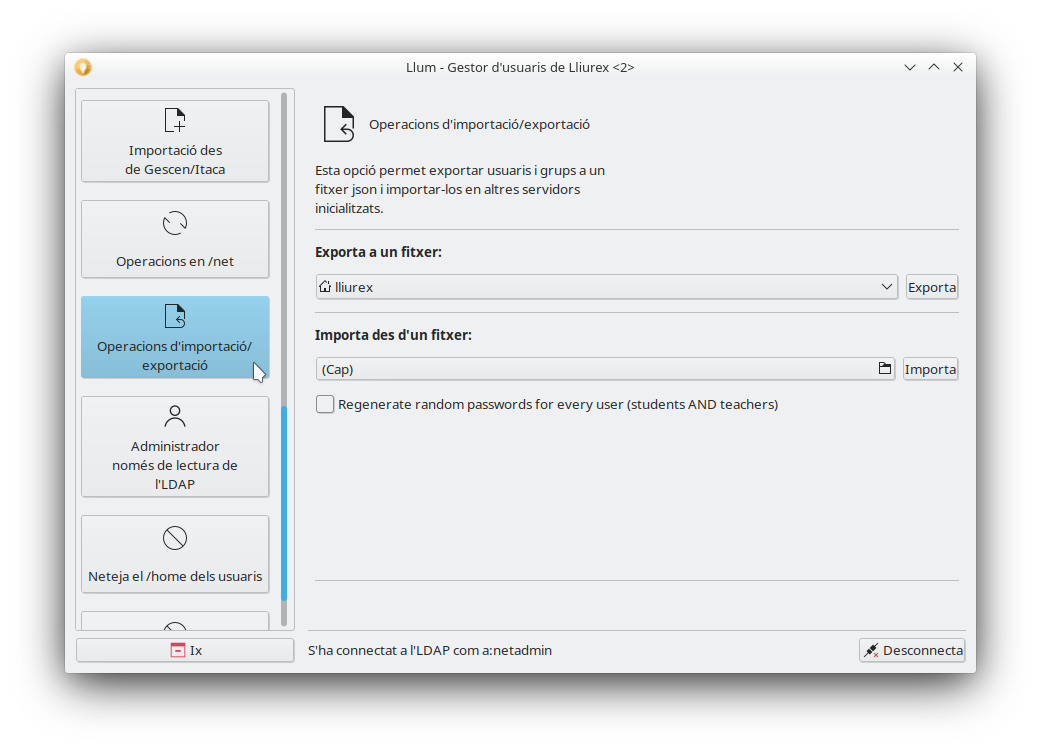The width and height of the screenshot is (1041, 750).
Task: Expand the lliurex export folder dropdown
Action: (x=606, y=287)
